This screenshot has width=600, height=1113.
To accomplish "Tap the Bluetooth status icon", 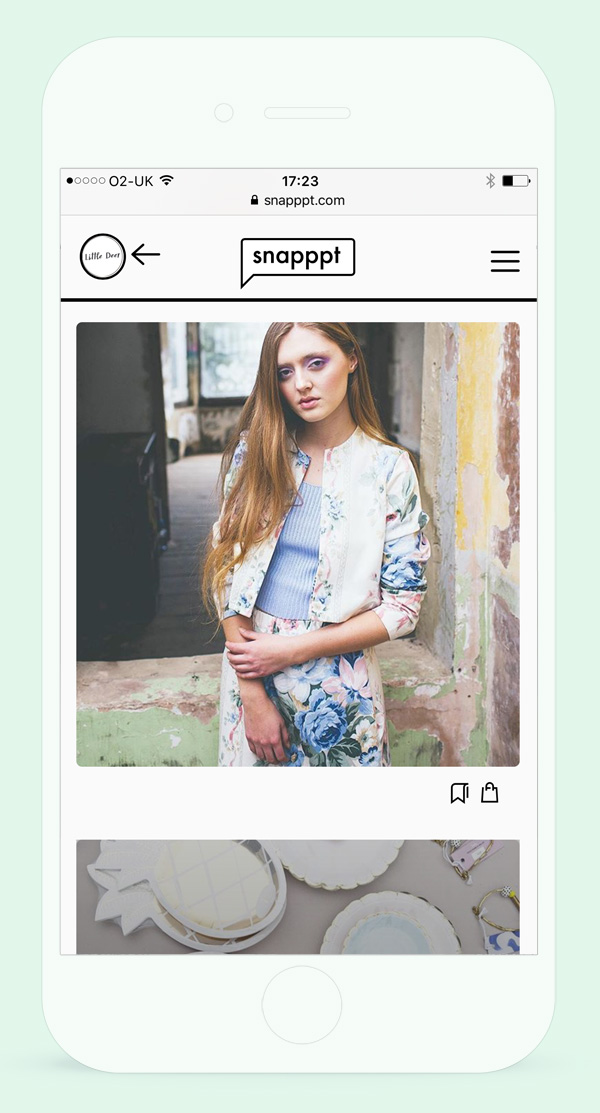I will tap(490, 180).
